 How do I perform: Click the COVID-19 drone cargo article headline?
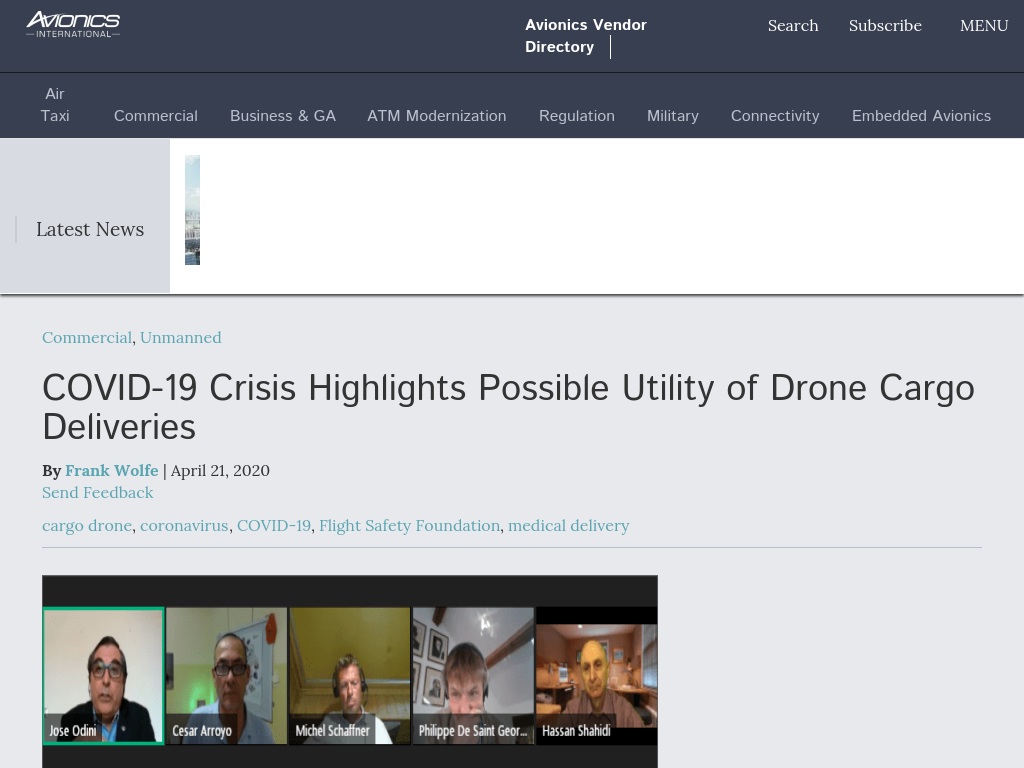[x=508, y=408]
